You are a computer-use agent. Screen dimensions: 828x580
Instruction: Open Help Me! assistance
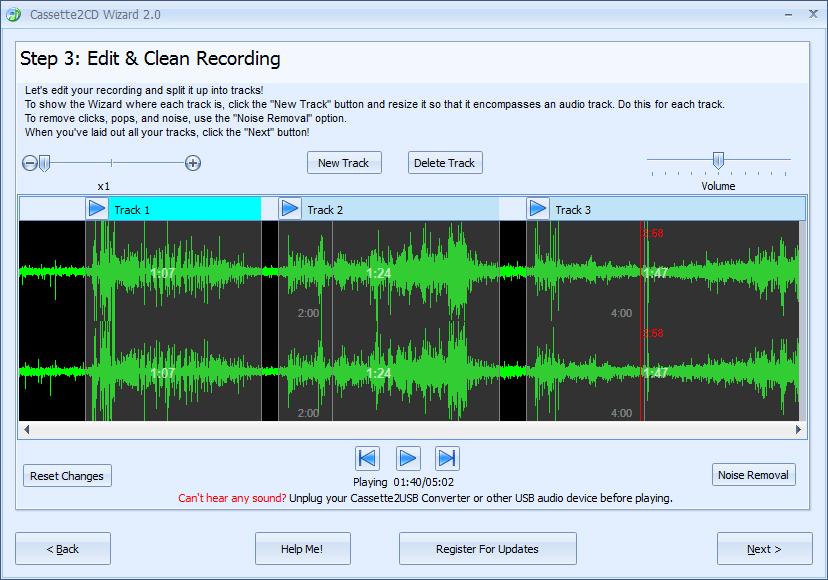(302, 548)
